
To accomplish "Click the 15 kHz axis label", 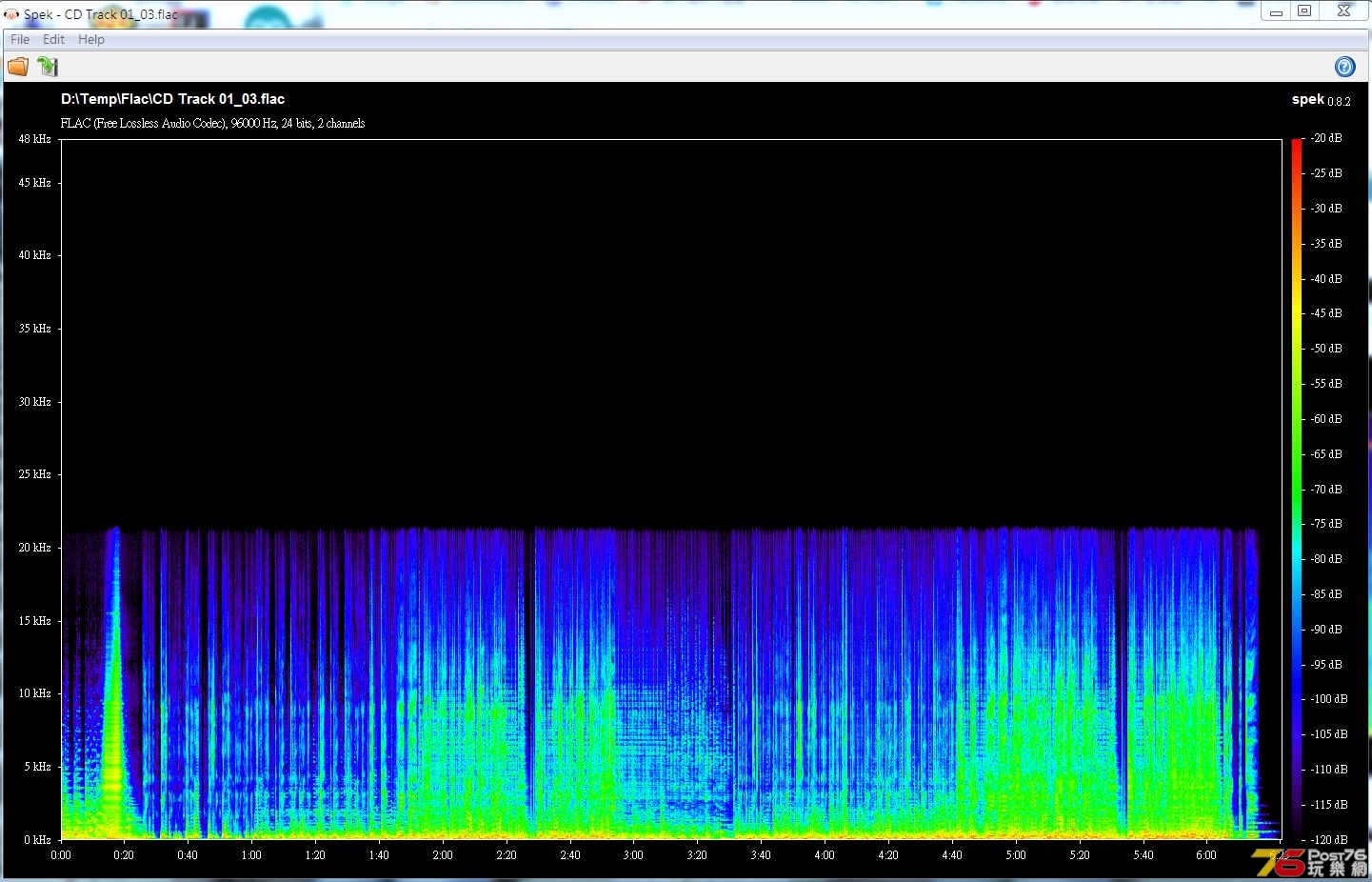I will (x=34, y=621).
